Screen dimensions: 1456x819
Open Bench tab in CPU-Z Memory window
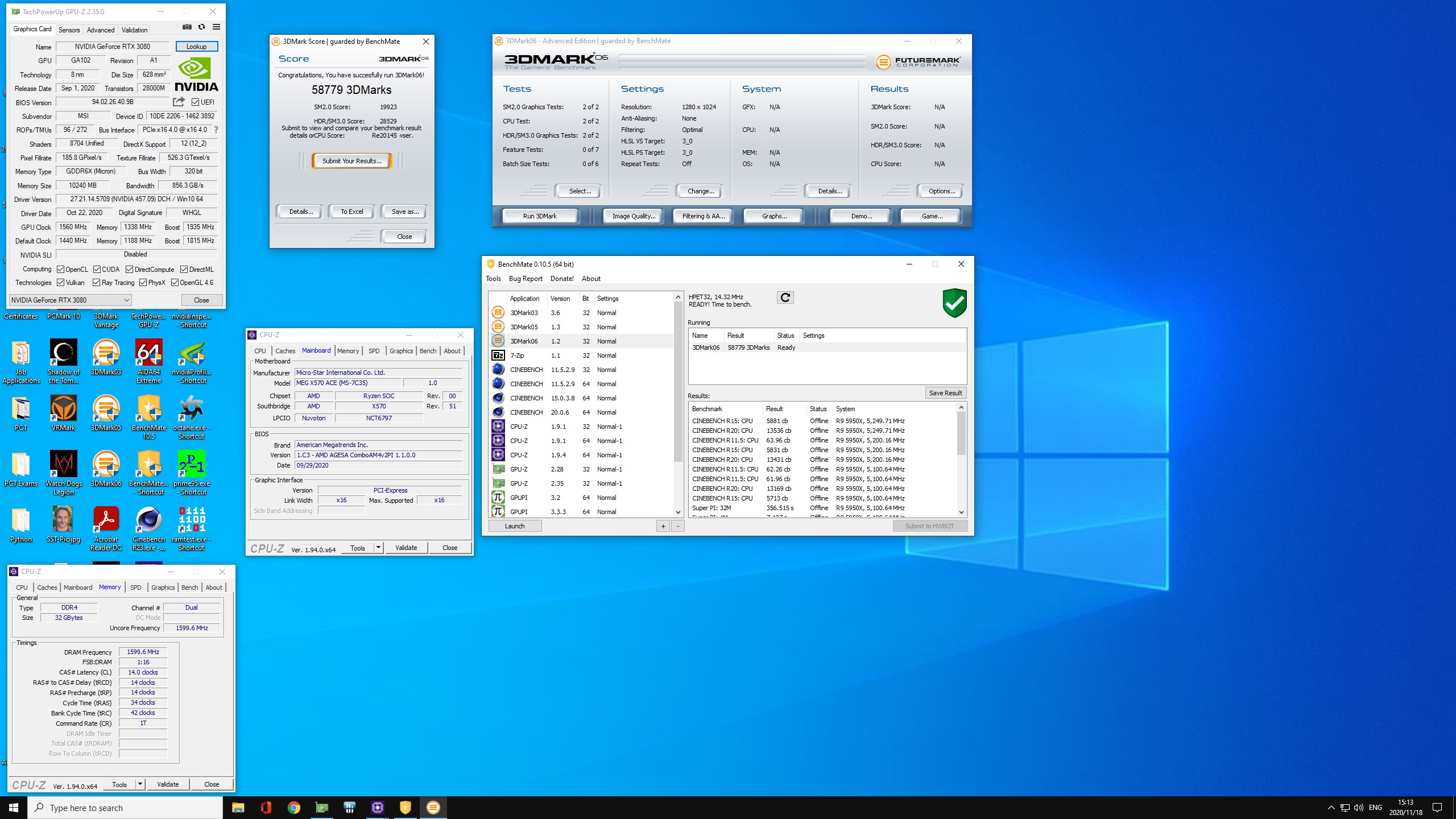pyautogui.click(x=190, y=588)
